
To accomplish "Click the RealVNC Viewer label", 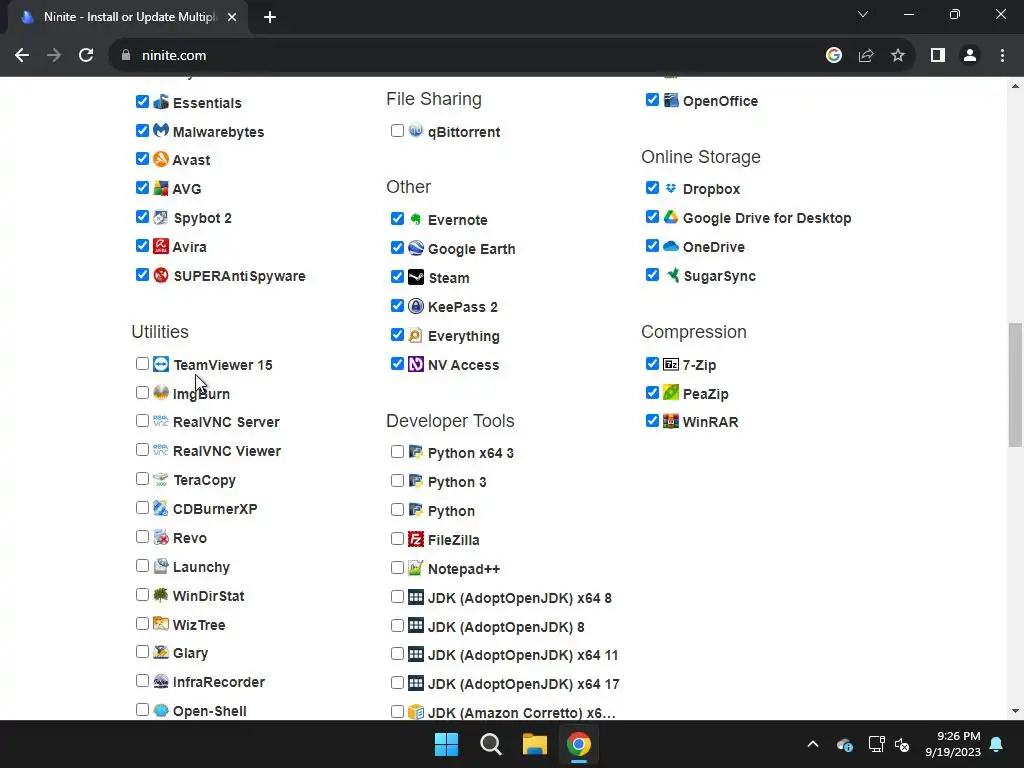I will pyautogui.click(x=227, y=451).
